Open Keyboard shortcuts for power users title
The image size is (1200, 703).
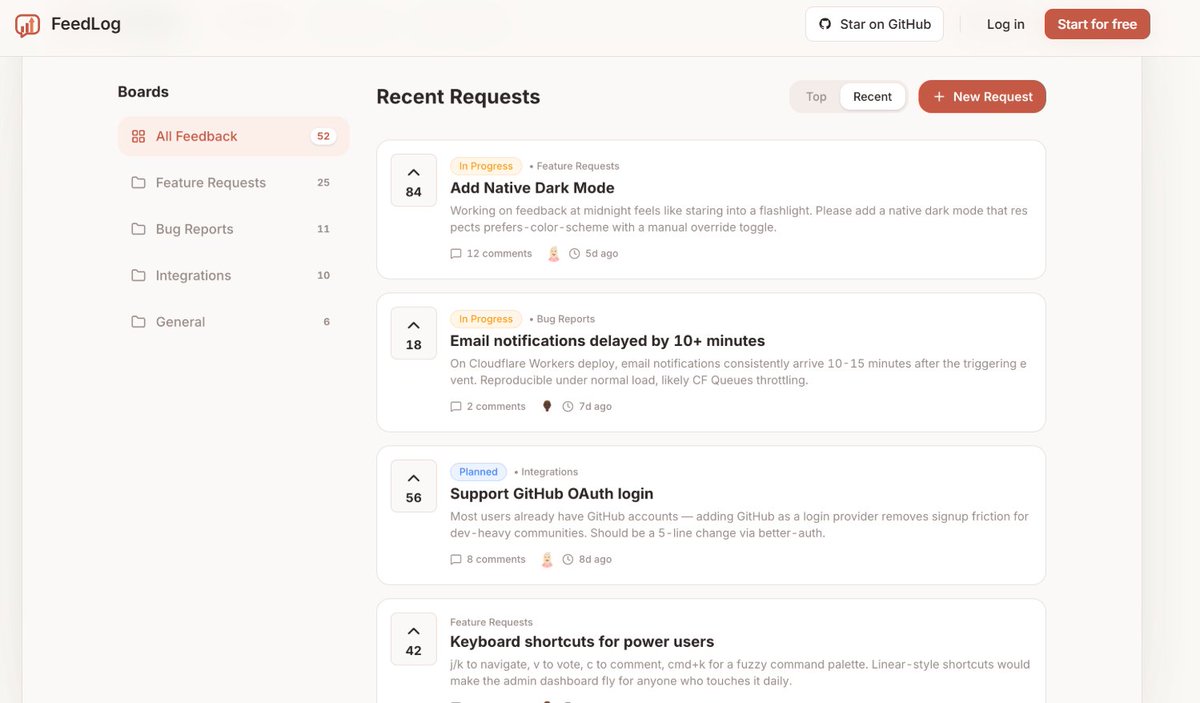pyautogui.click(x=582, y=642)
